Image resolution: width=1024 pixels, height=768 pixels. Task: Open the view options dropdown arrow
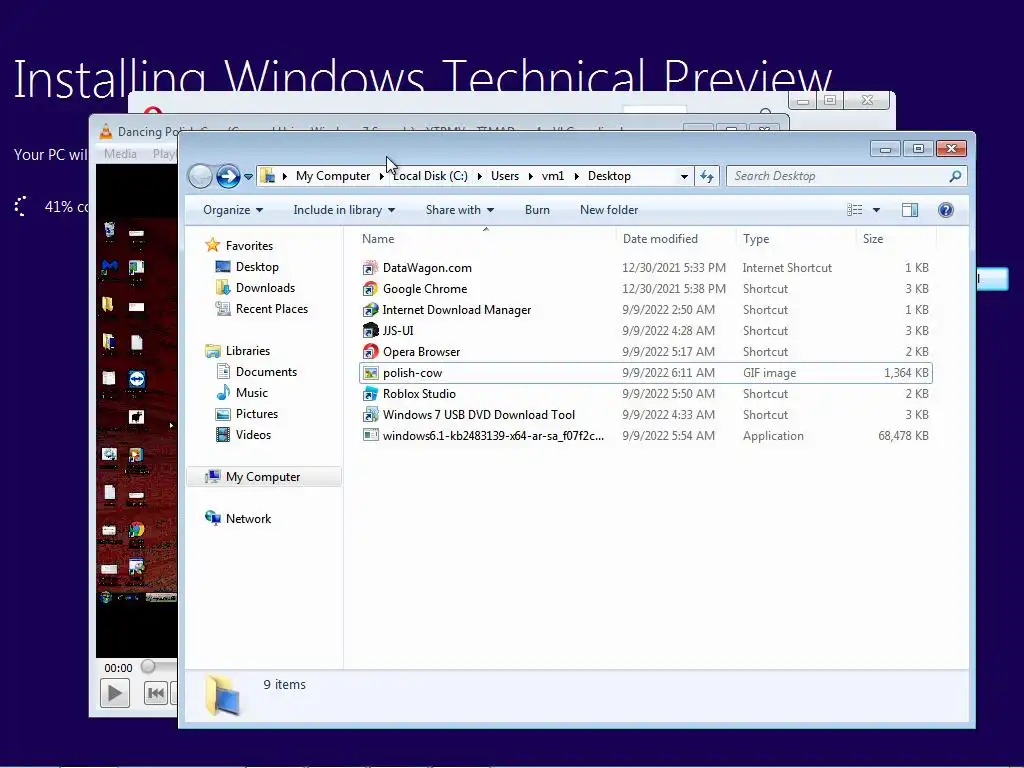point(876,210)
